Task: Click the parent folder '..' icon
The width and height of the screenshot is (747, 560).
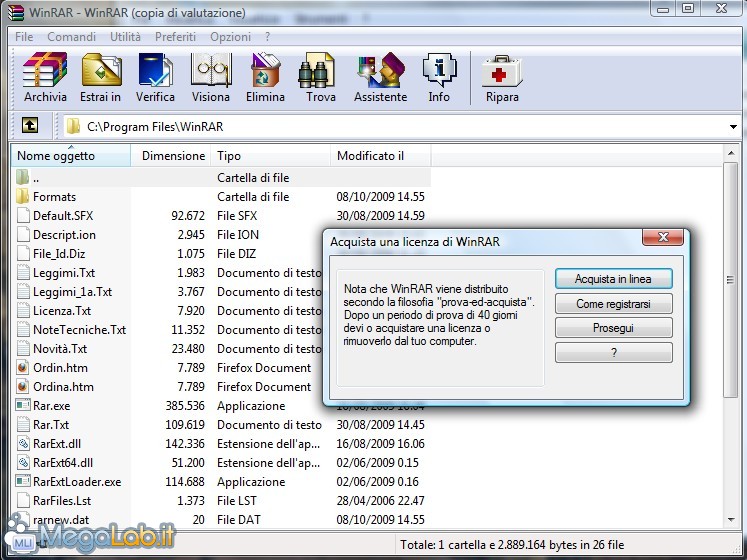Action: point(22,177)
